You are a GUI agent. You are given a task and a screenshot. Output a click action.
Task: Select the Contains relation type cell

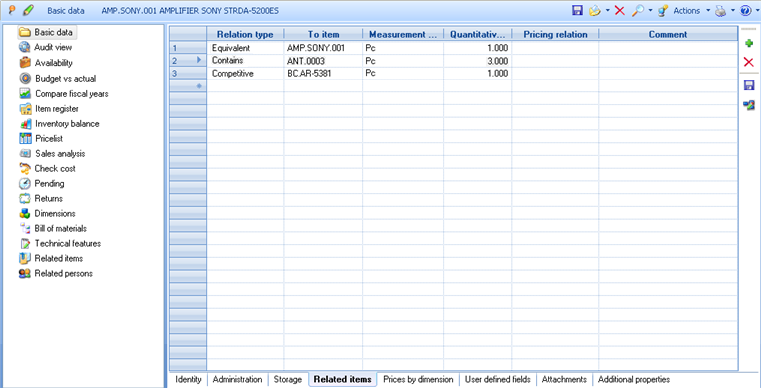(x=245, y=61)
